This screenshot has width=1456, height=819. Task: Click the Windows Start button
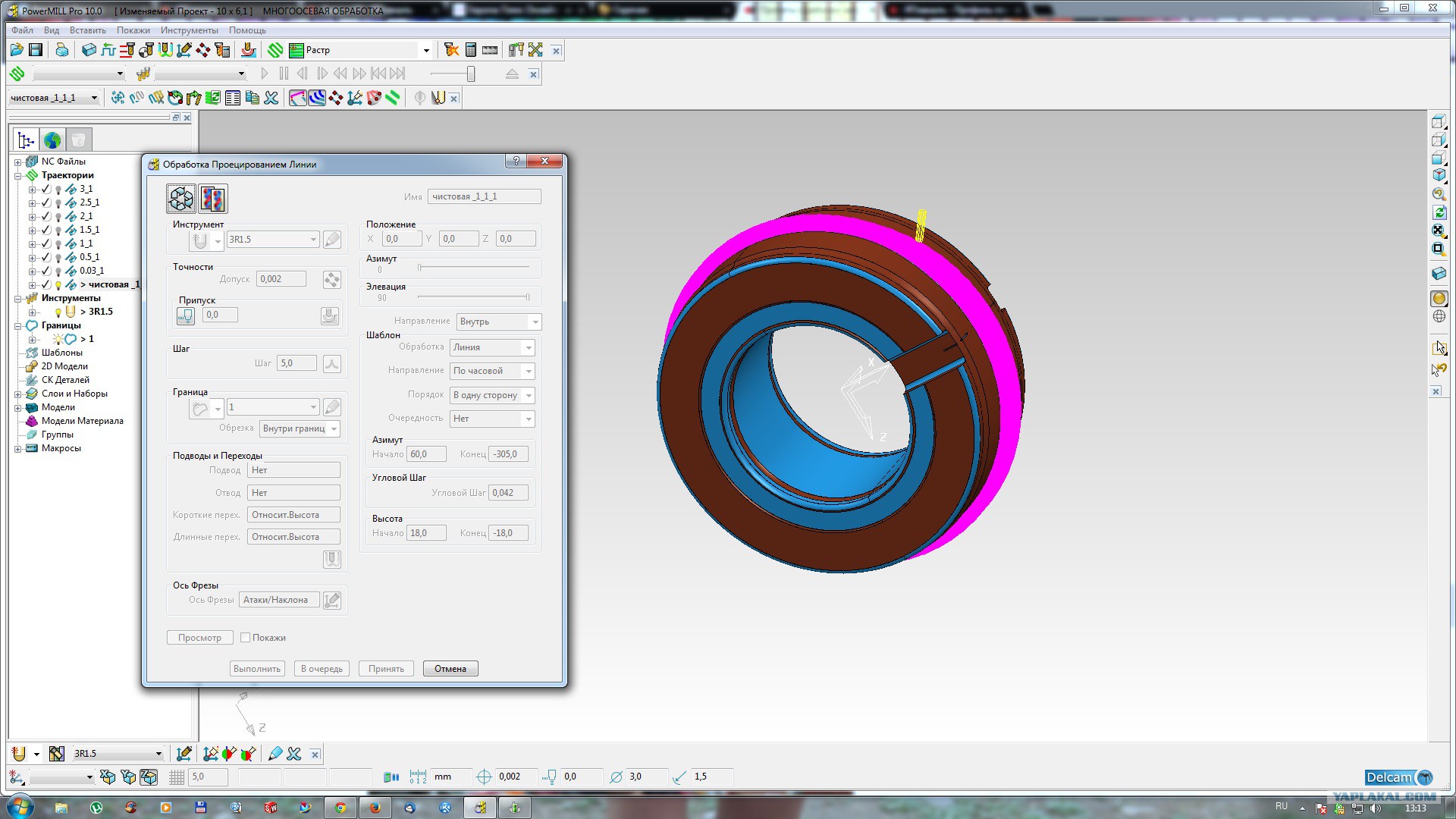19,806
